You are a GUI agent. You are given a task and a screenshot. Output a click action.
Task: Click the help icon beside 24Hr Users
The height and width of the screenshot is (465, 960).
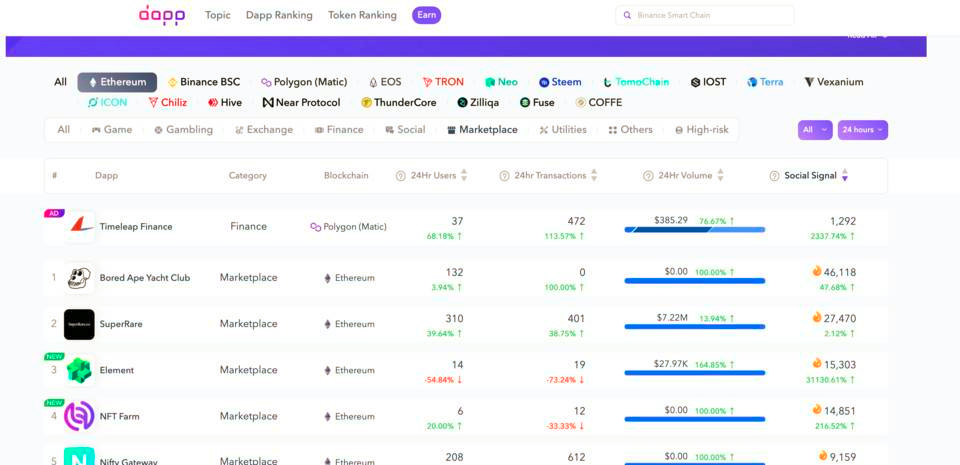(401, 176)
